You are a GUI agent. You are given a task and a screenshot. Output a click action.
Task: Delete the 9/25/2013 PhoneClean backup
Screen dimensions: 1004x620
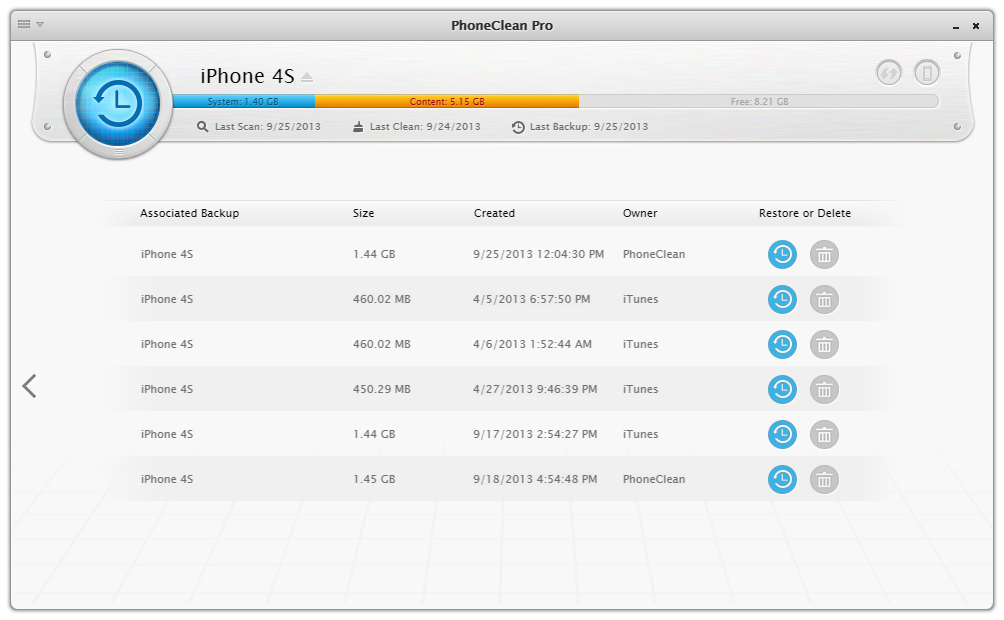pyautogui.click(x=824, y=254)
